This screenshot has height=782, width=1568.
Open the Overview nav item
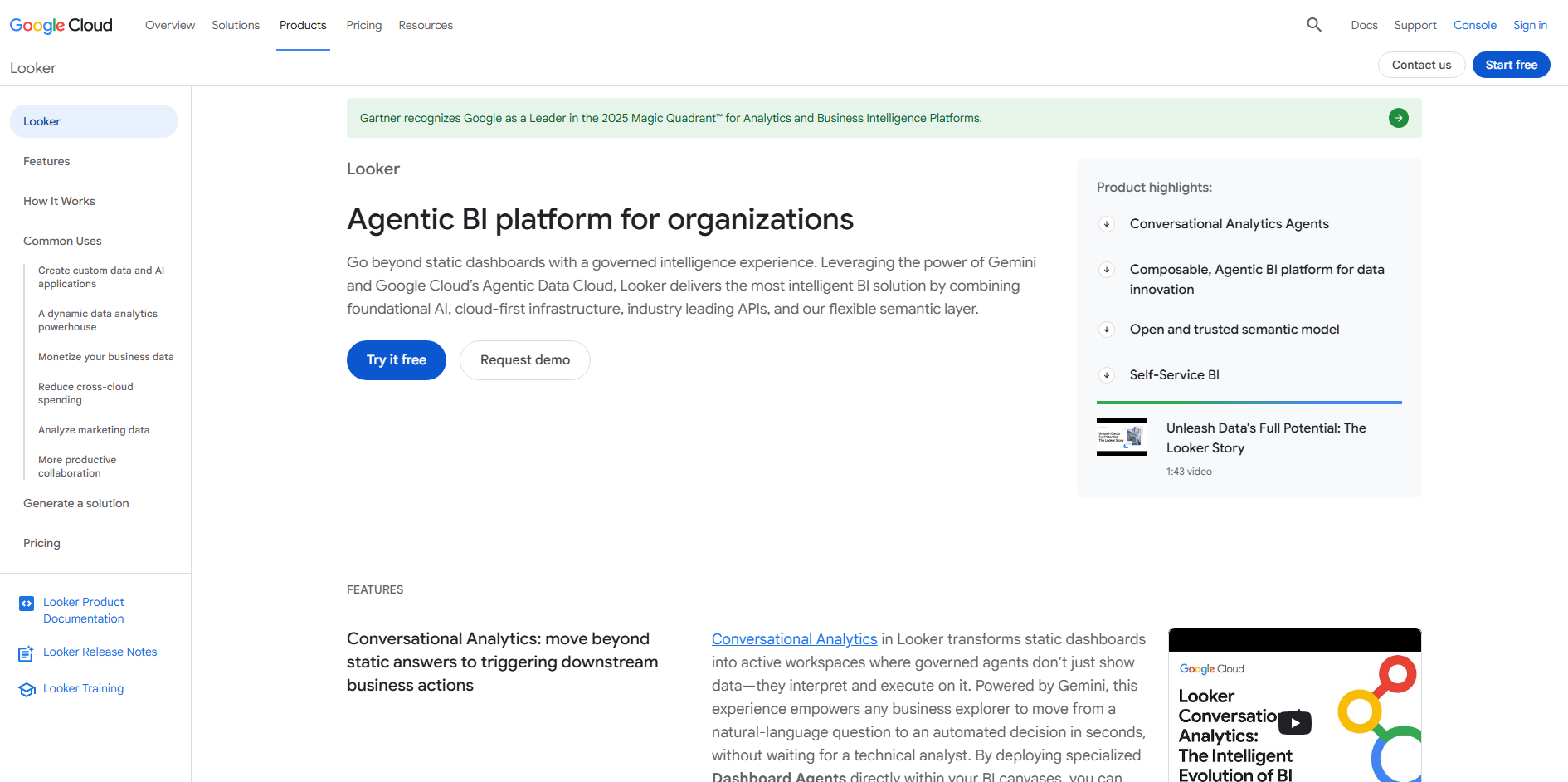(170, 25)
